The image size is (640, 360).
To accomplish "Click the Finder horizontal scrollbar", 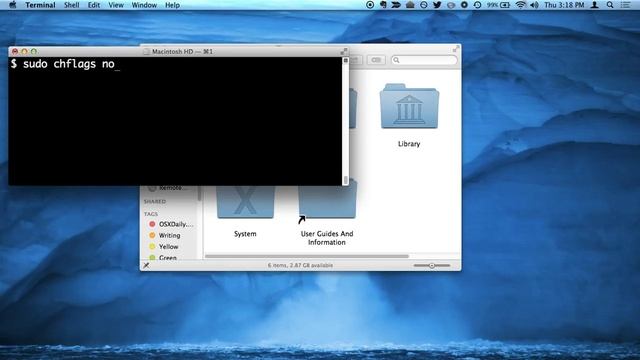I will click(307, 256).
